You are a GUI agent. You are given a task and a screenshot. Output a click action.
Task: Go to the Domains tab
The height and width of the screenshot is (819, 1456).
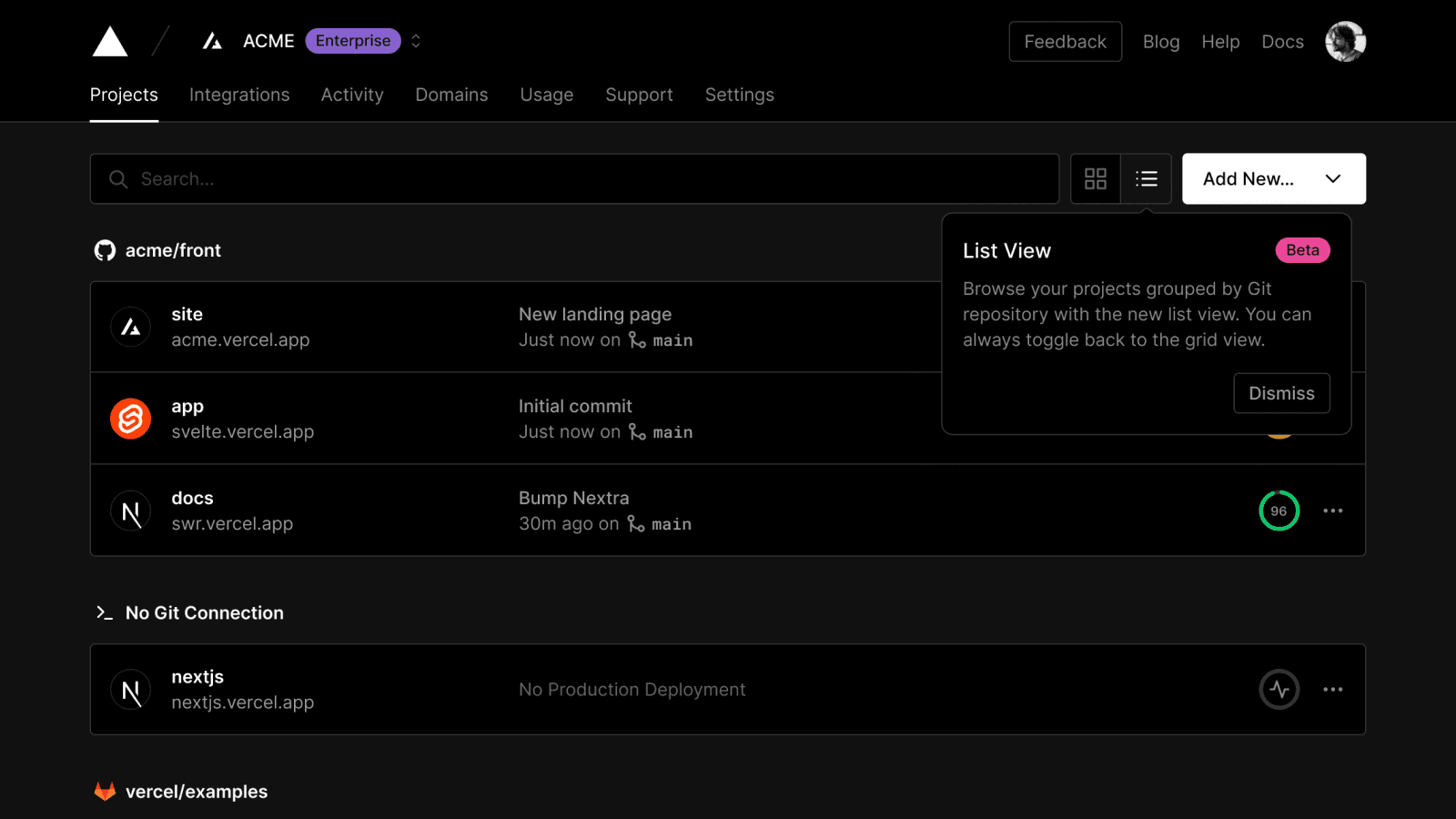[451, 95]
